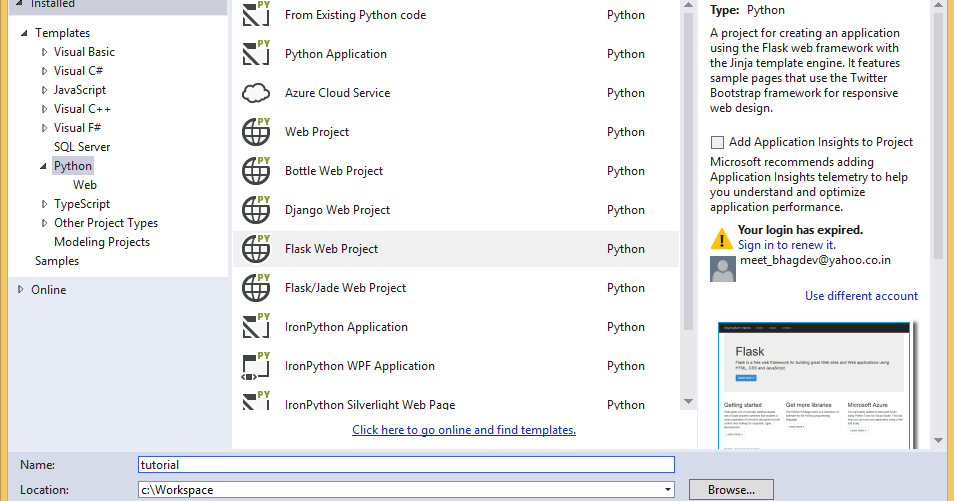Collapse the Python tree node
954x501 pixels.
coord(44,166)
